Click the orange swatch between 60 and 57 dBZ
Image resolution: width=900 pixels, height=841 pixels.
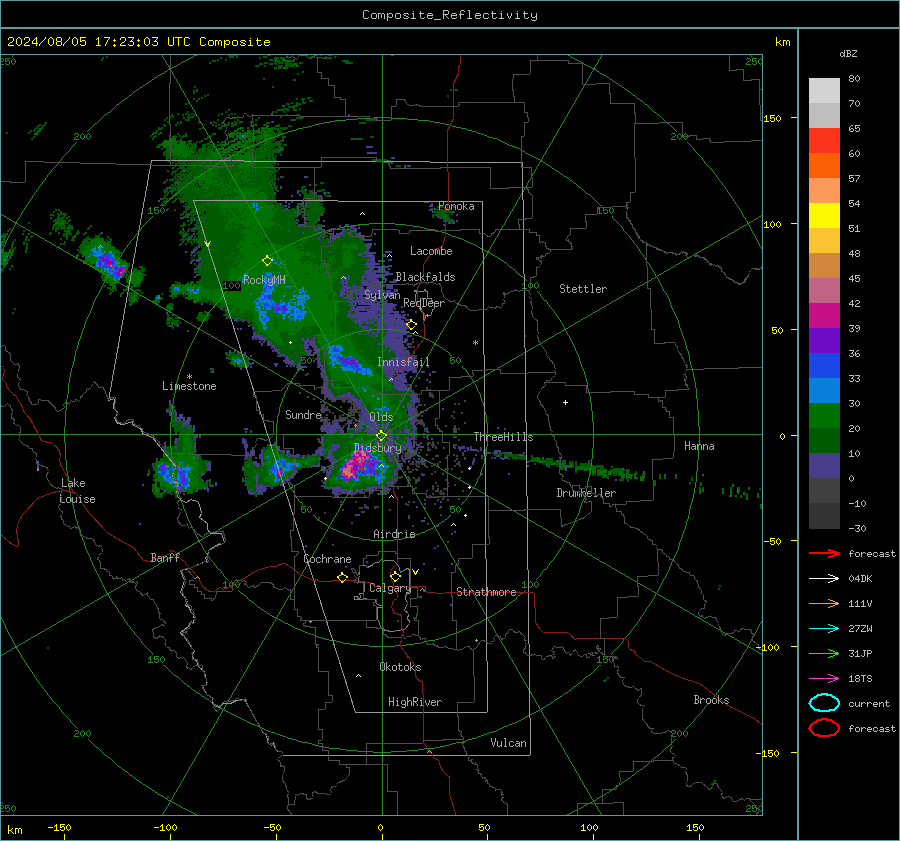point(824,166)
